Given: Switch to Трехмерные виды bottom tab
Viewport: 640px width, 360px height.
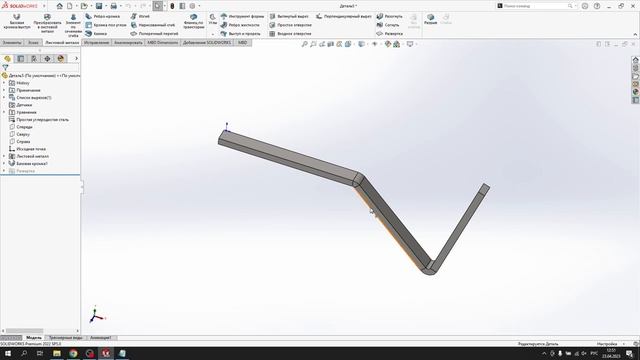Looking at the screenshot, I should click(x=65, y=338).
